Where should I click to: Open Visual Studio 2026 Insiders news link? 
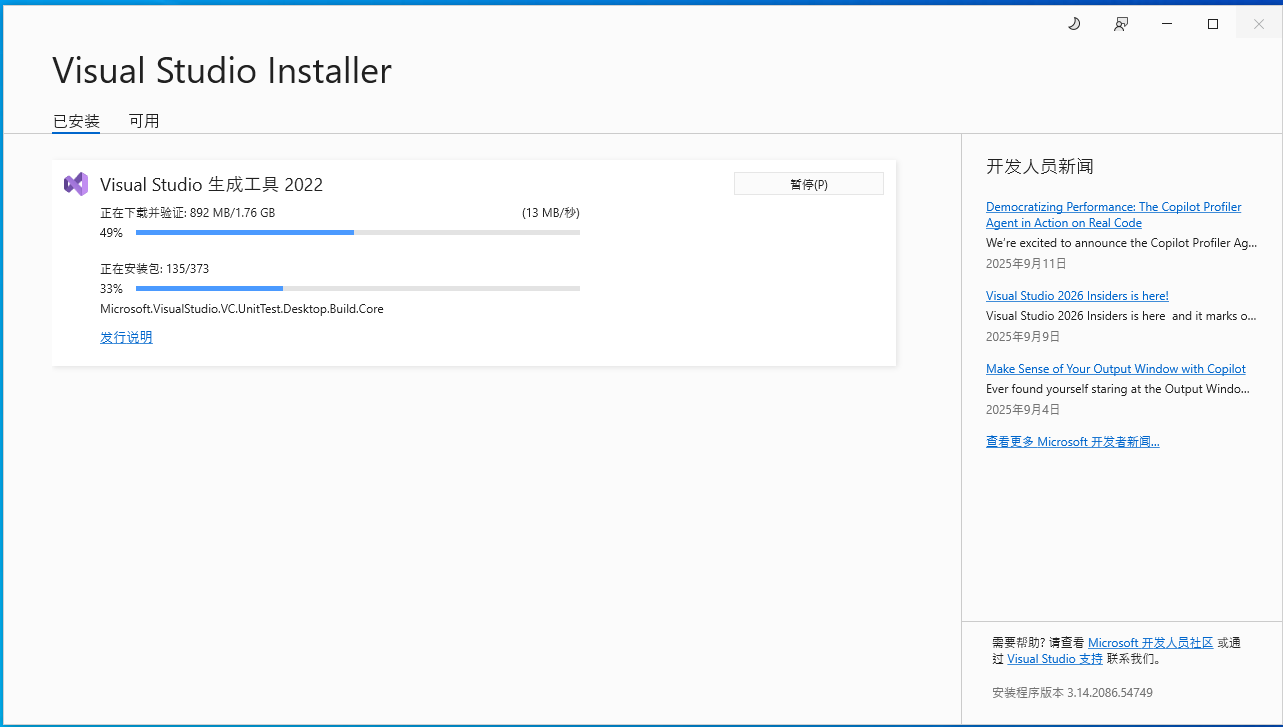coord(1077,296)
